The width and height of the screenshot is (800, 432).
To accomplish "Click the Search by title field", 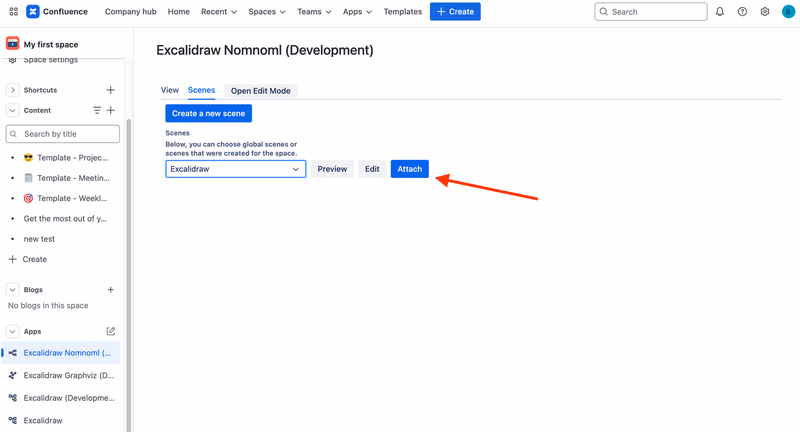I will (x=63, y=134).
